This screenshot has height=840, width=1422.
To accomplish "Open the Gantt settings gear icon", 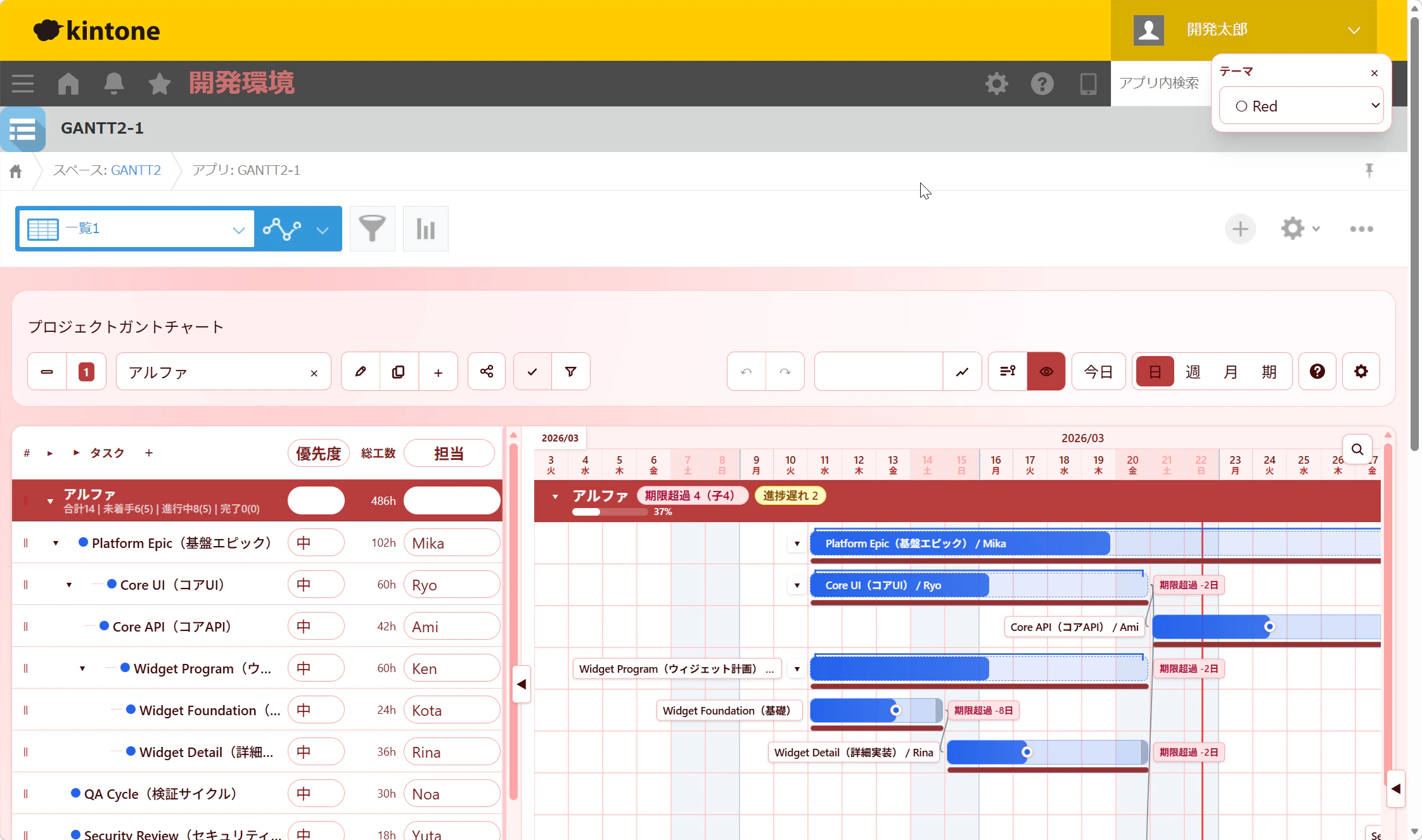I will [1361, 372].
